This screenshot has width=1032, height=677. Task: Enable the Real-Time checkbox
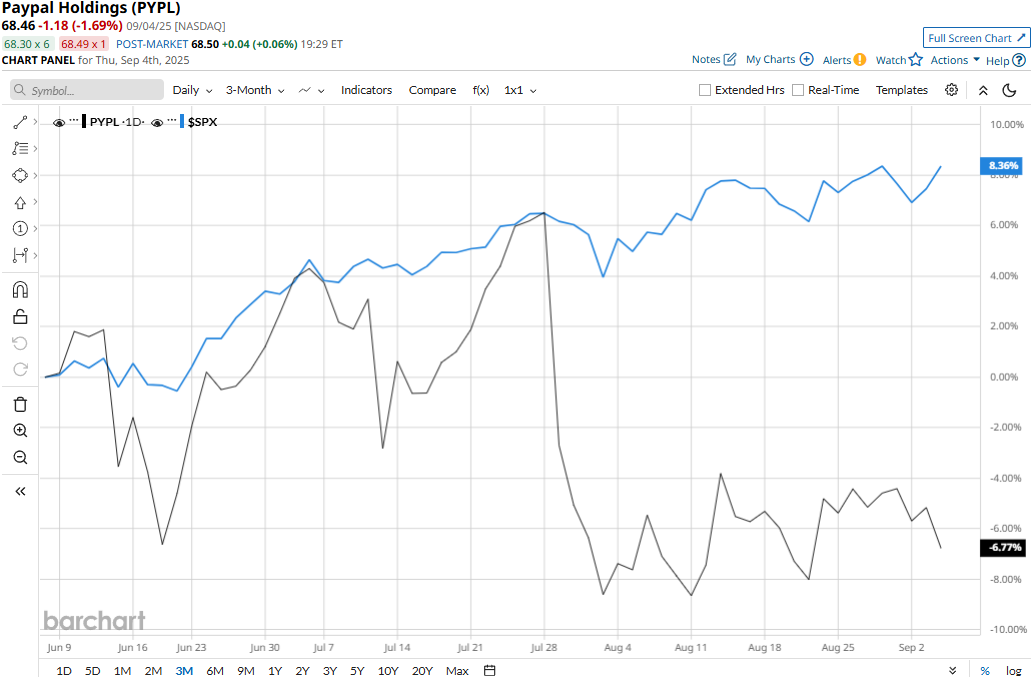point(798,90)
